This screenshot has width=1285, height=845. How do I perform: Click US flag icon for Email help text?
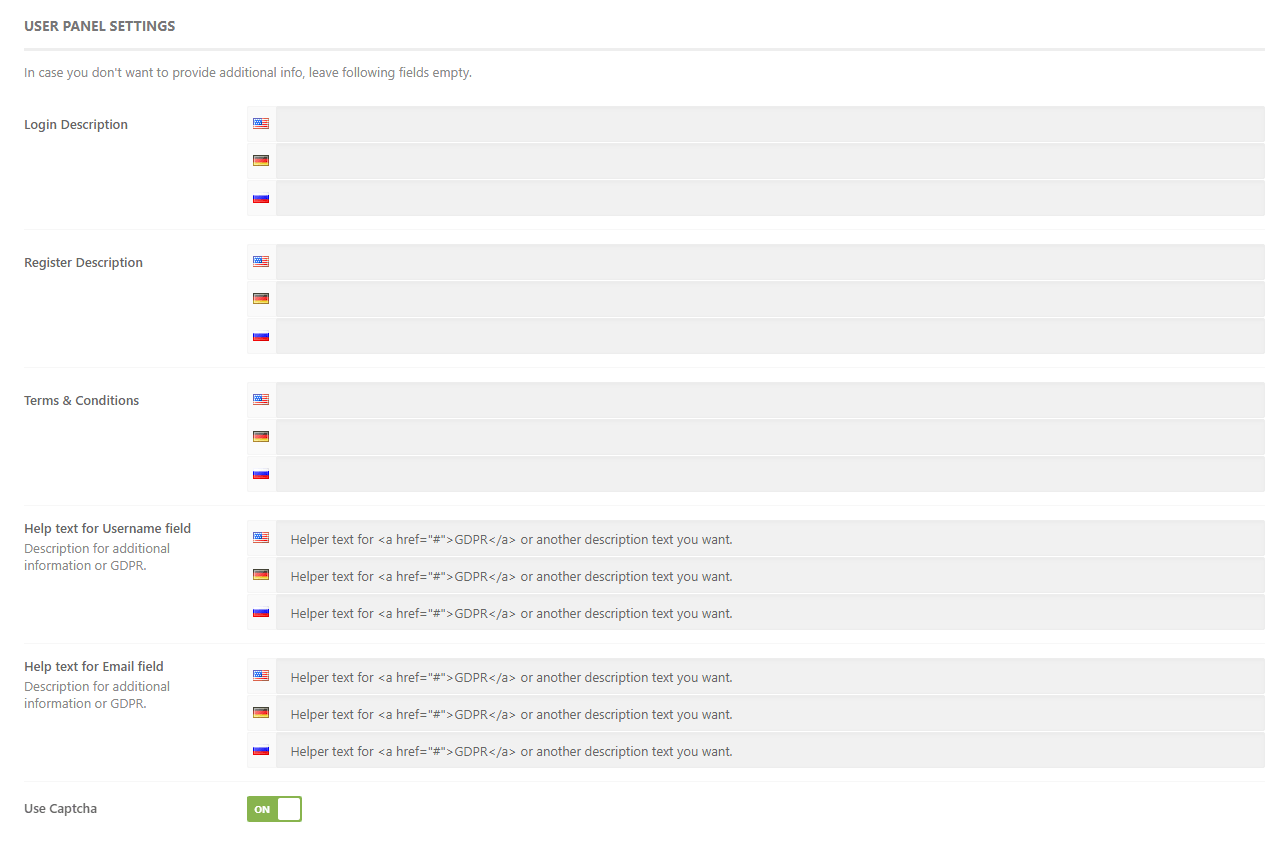click(261, 676)
